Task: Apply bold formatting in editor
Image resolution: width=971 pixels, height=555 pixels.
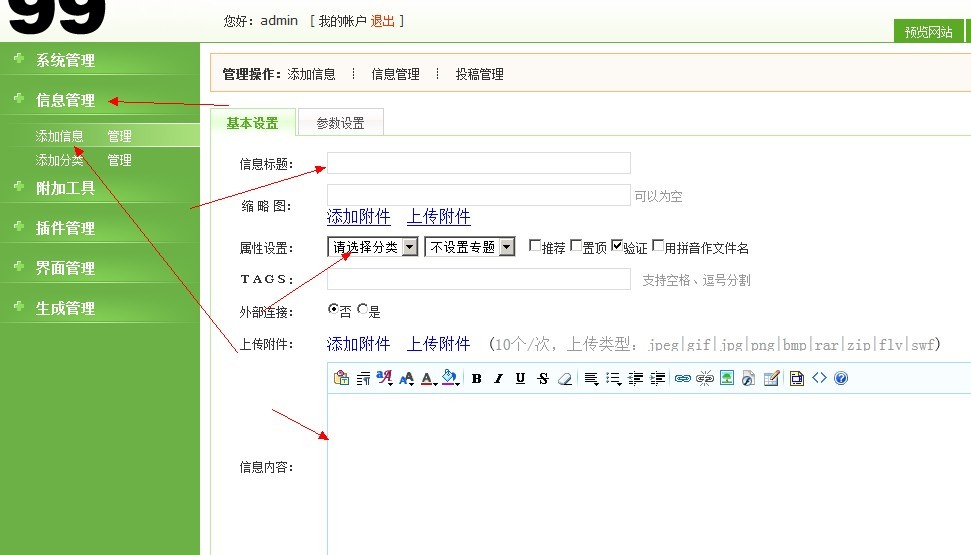Action: click(476, 378)
